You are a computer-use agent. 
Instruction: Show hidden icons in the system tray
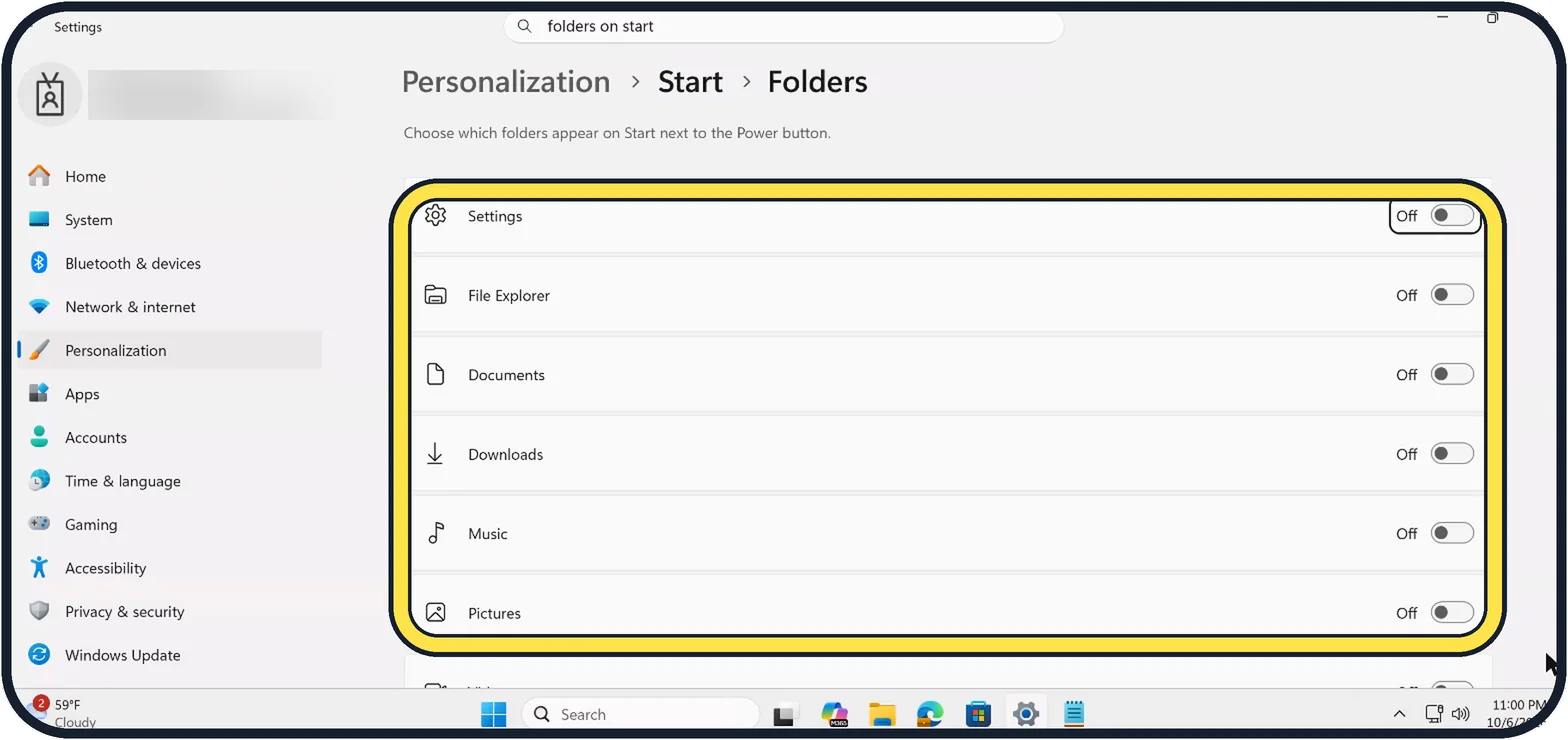1400,714
